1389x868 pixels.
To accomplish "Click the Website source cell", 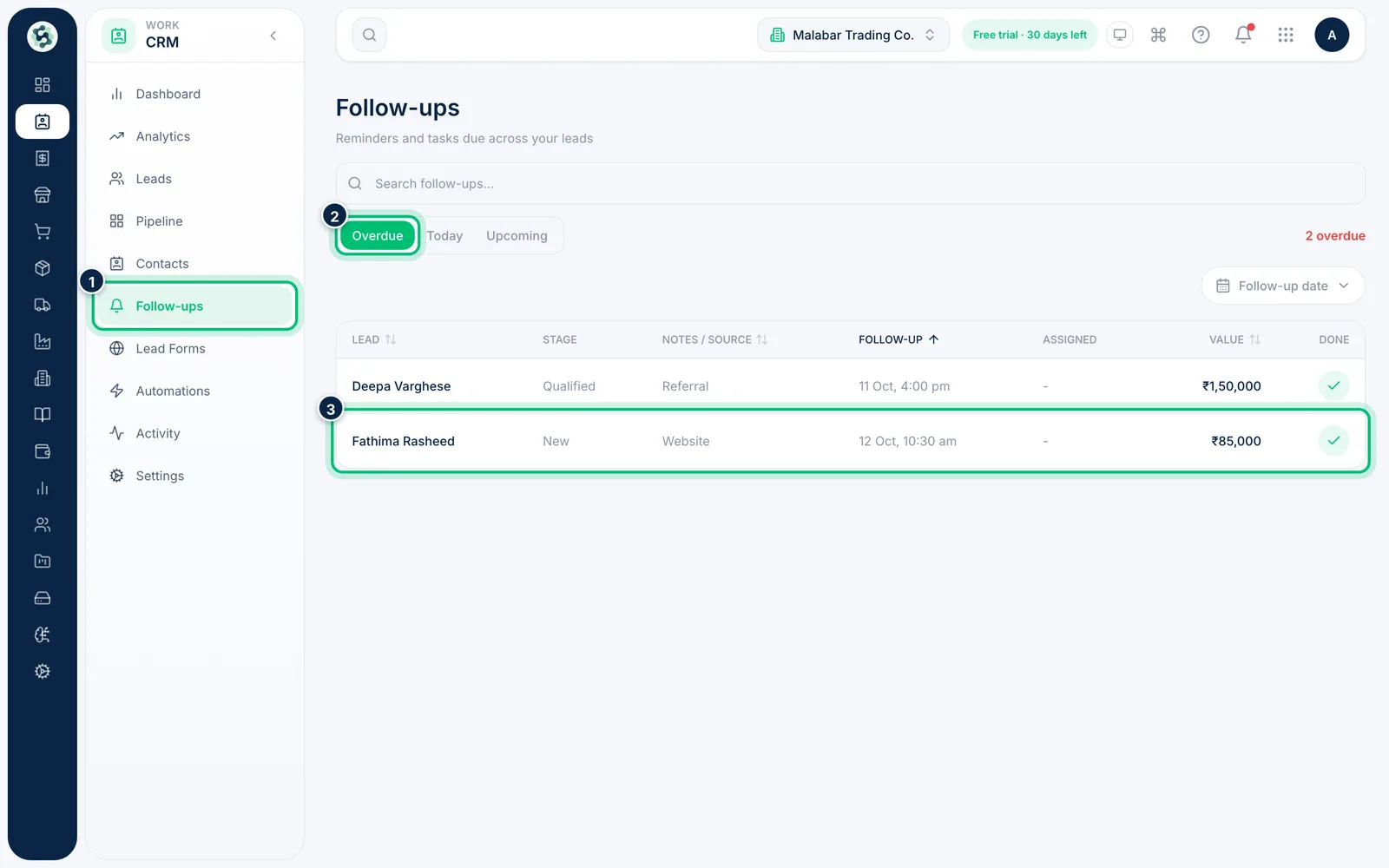I will (685, 441).
